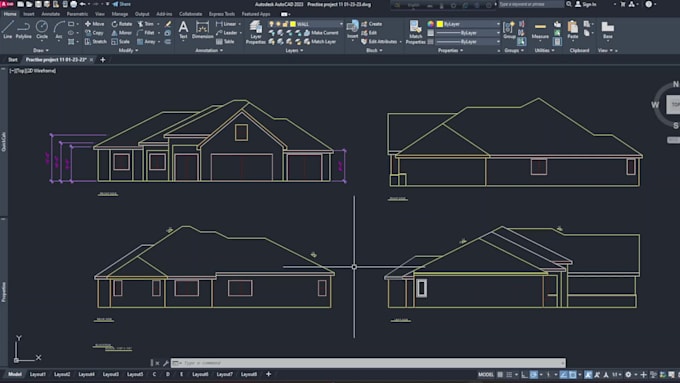Click Make Current layer button

click(x=321, y=33)
